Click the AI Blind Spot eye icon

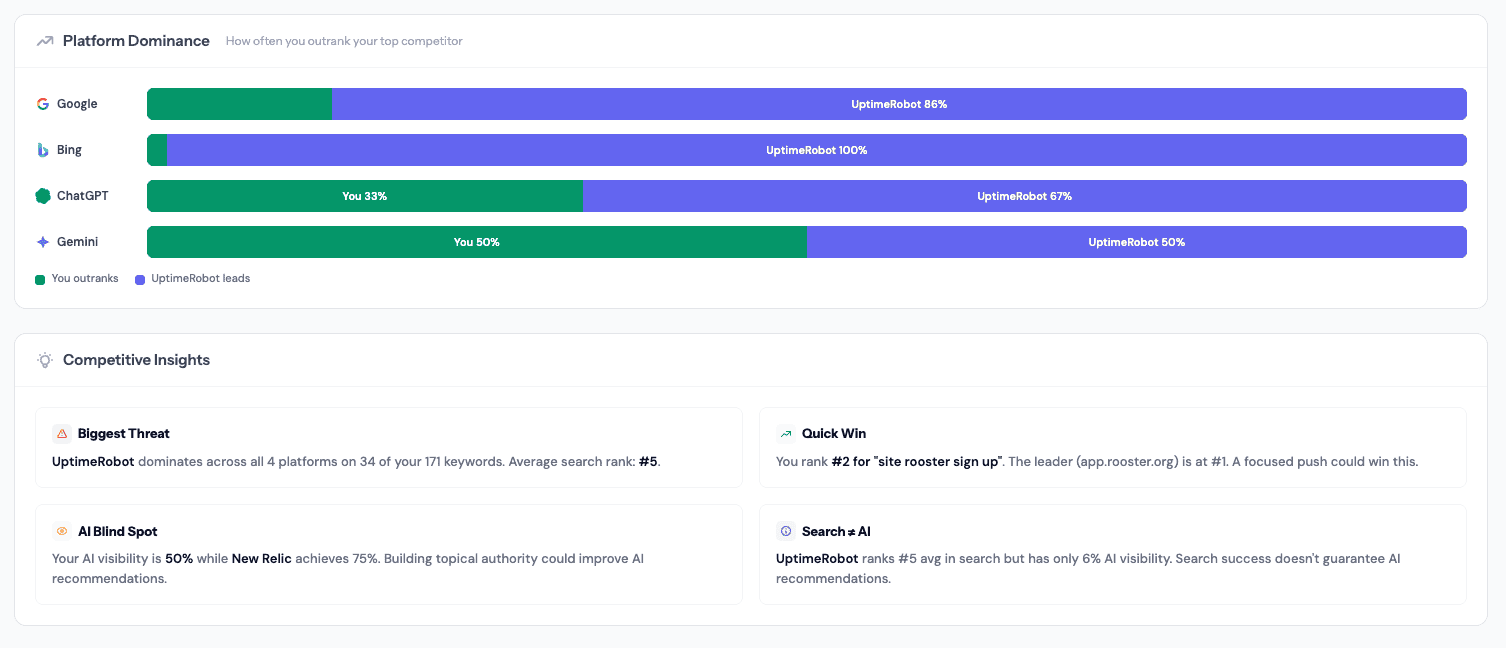click(62, 532)
